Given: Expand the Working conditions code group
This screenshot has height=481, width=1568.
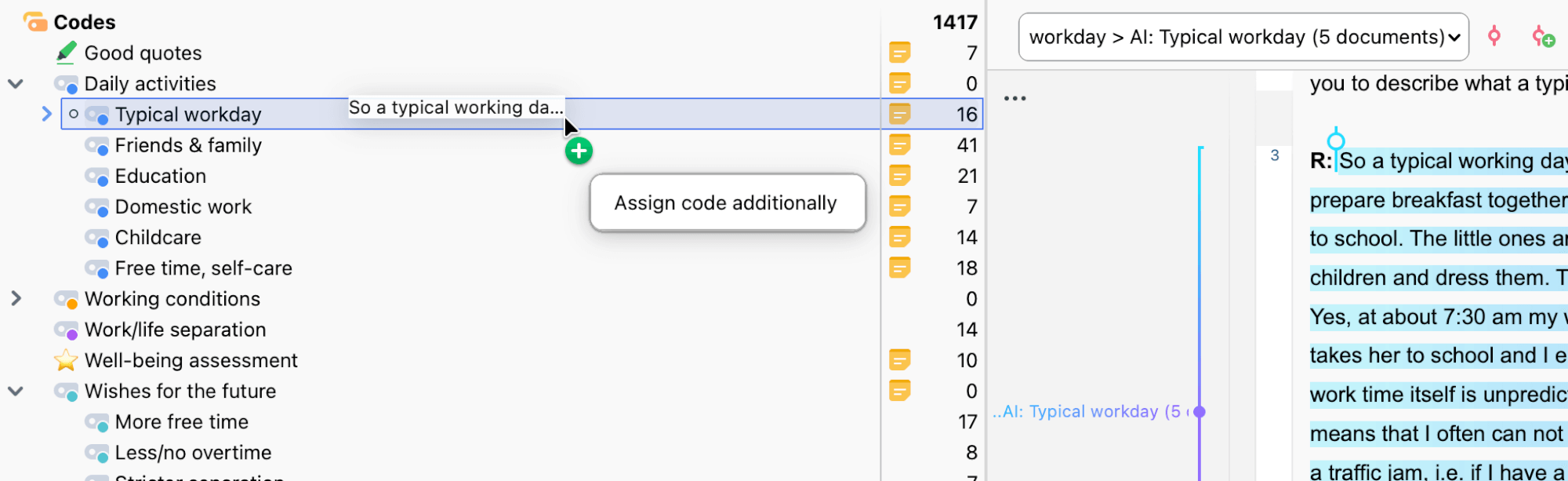Looking at the screenshot, I should click(x=16, y=299).
